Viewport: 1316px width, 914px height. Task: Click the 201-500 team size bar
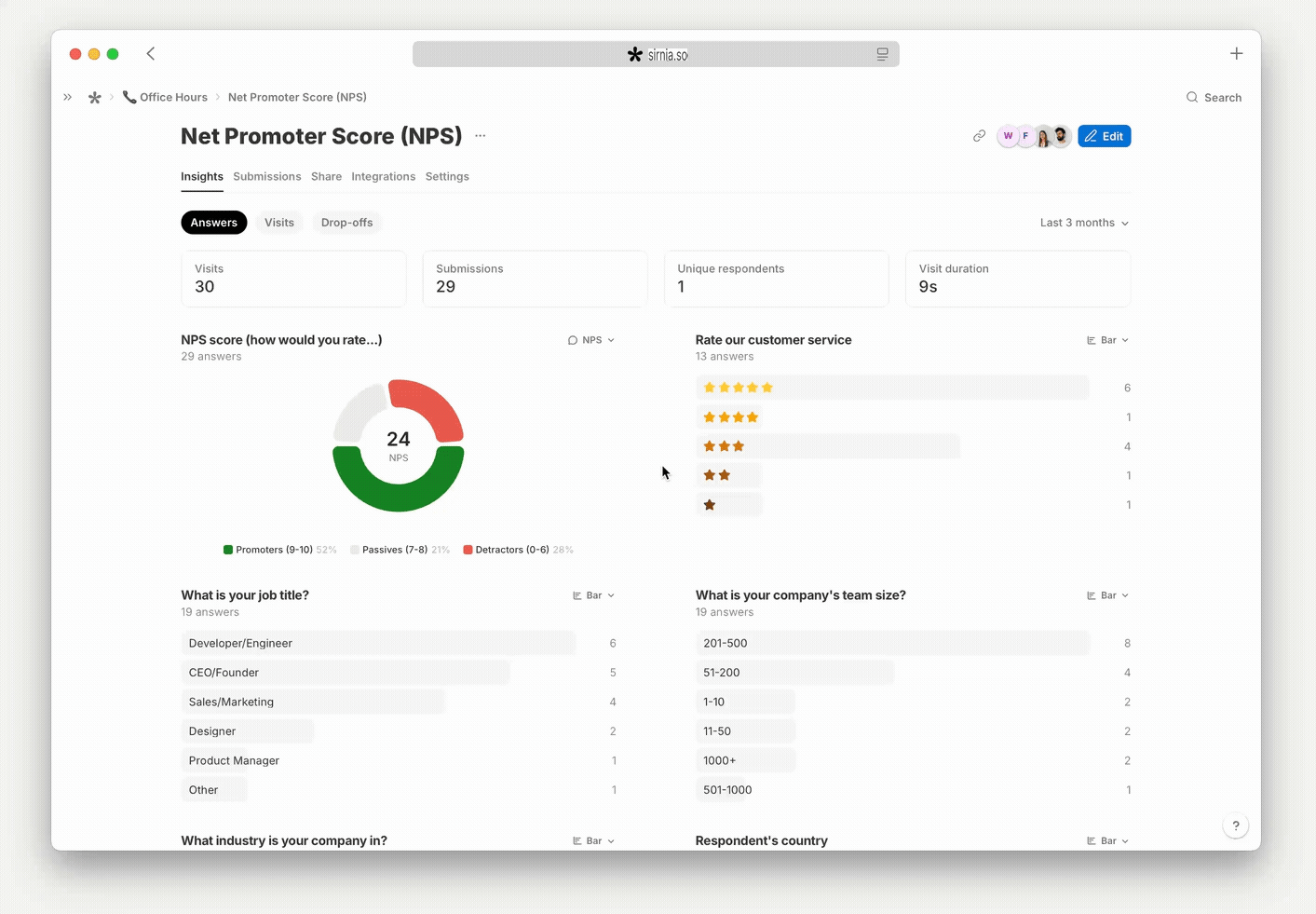click(892, 643)
